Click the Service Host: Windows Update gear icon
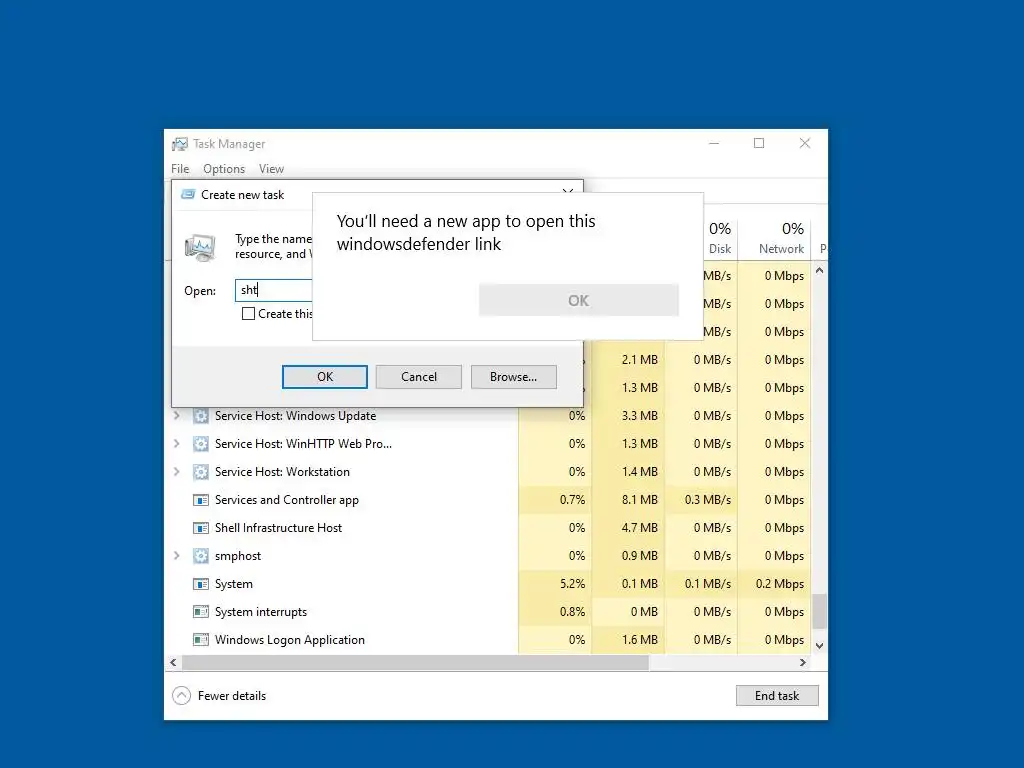Screen dimensions: 1024x768 (x=200, y=416)
